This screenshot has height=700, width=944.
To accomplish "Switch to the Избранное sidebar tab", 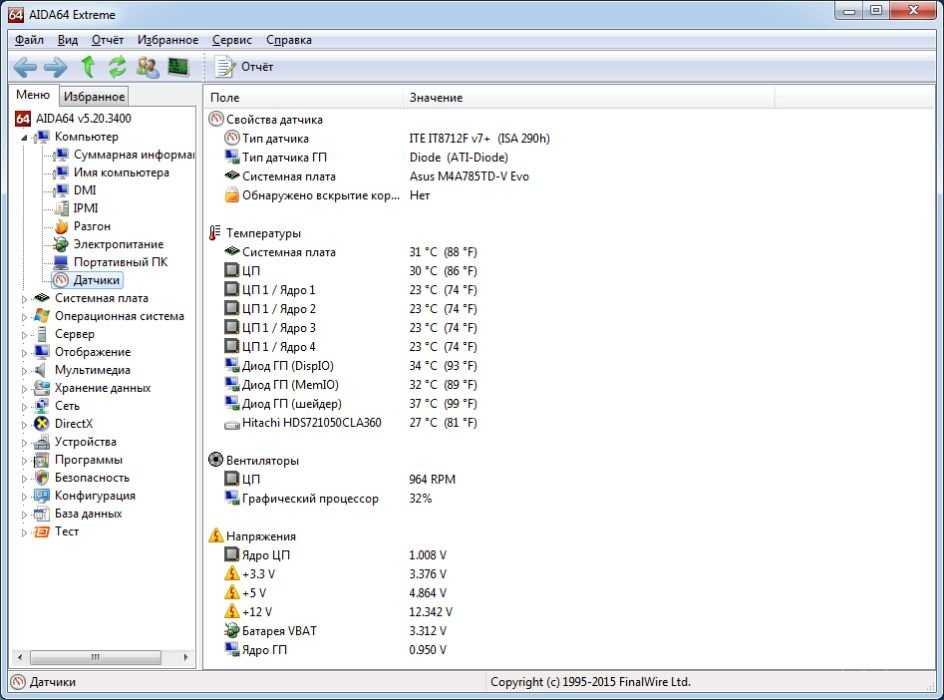I will coord(94,96).
